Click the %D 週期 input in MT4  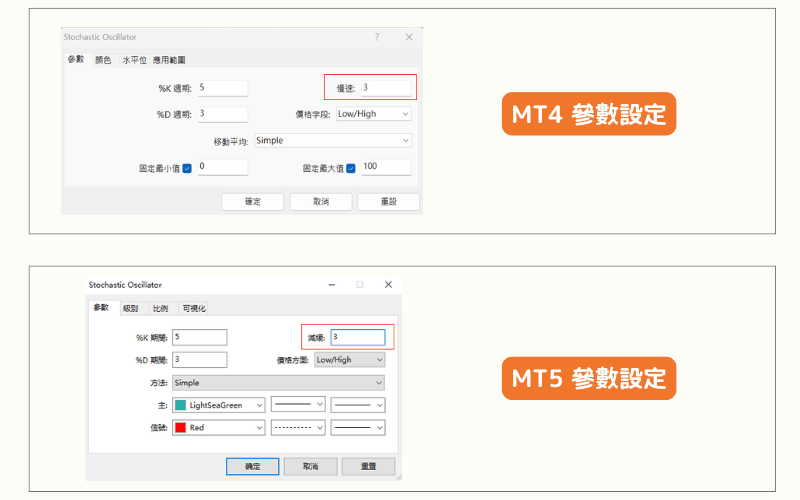(x=223, y=114)
